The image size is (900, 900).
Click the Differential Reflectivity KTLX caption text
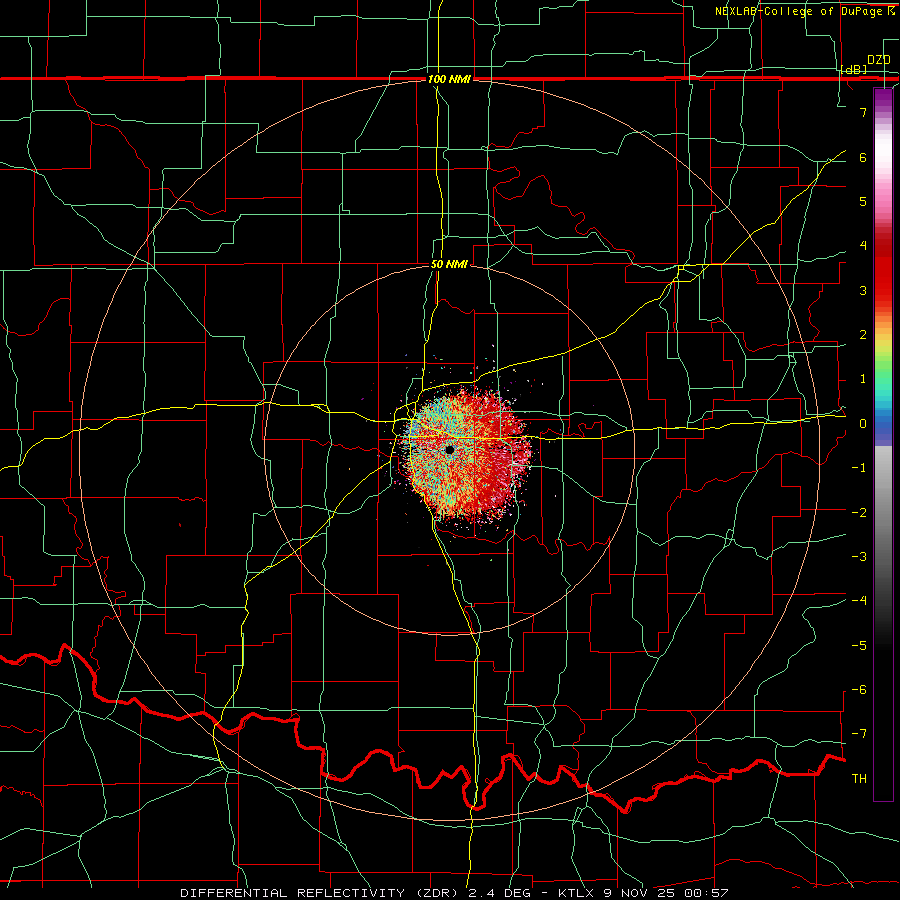454,893
